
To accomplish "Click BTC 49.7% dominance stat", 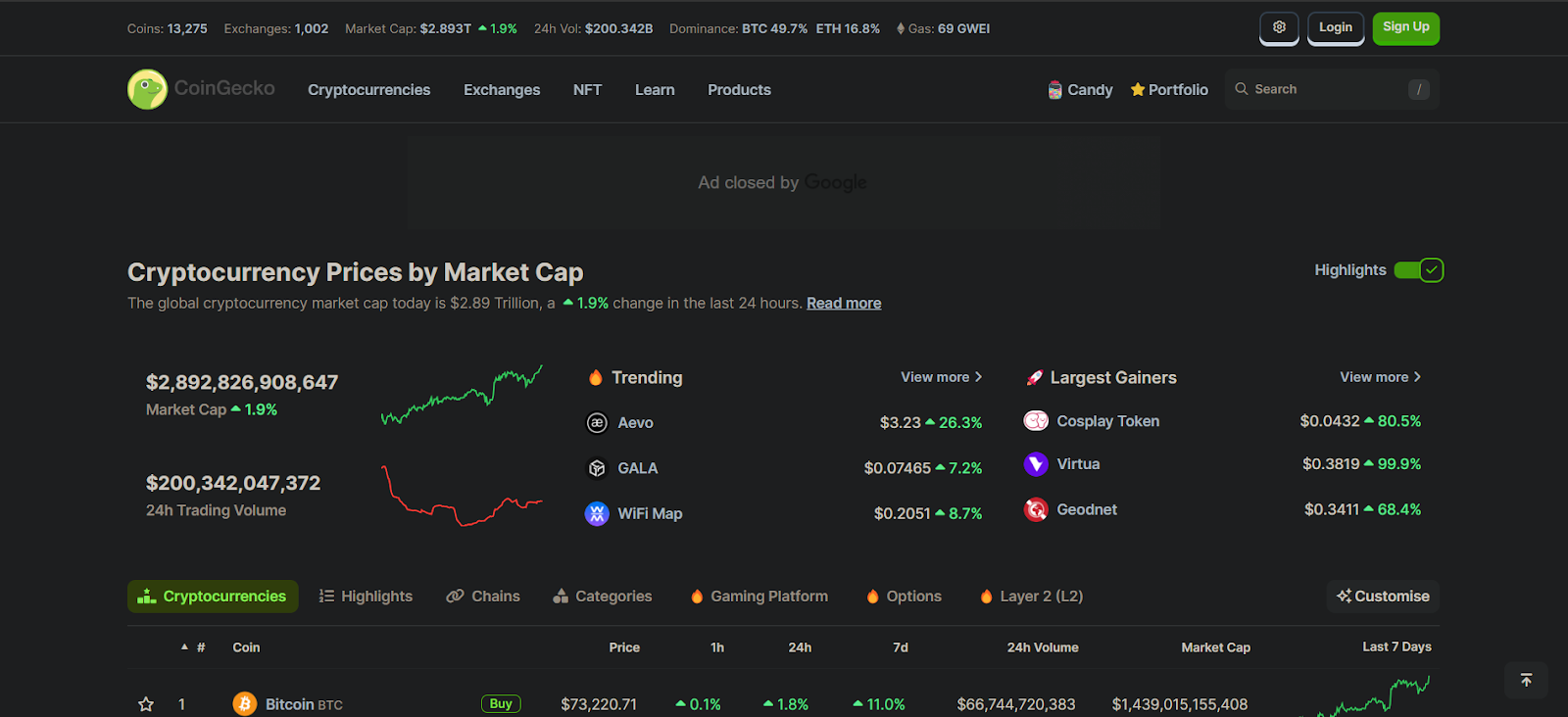I will pyautogui.click(x=775, y=28).
